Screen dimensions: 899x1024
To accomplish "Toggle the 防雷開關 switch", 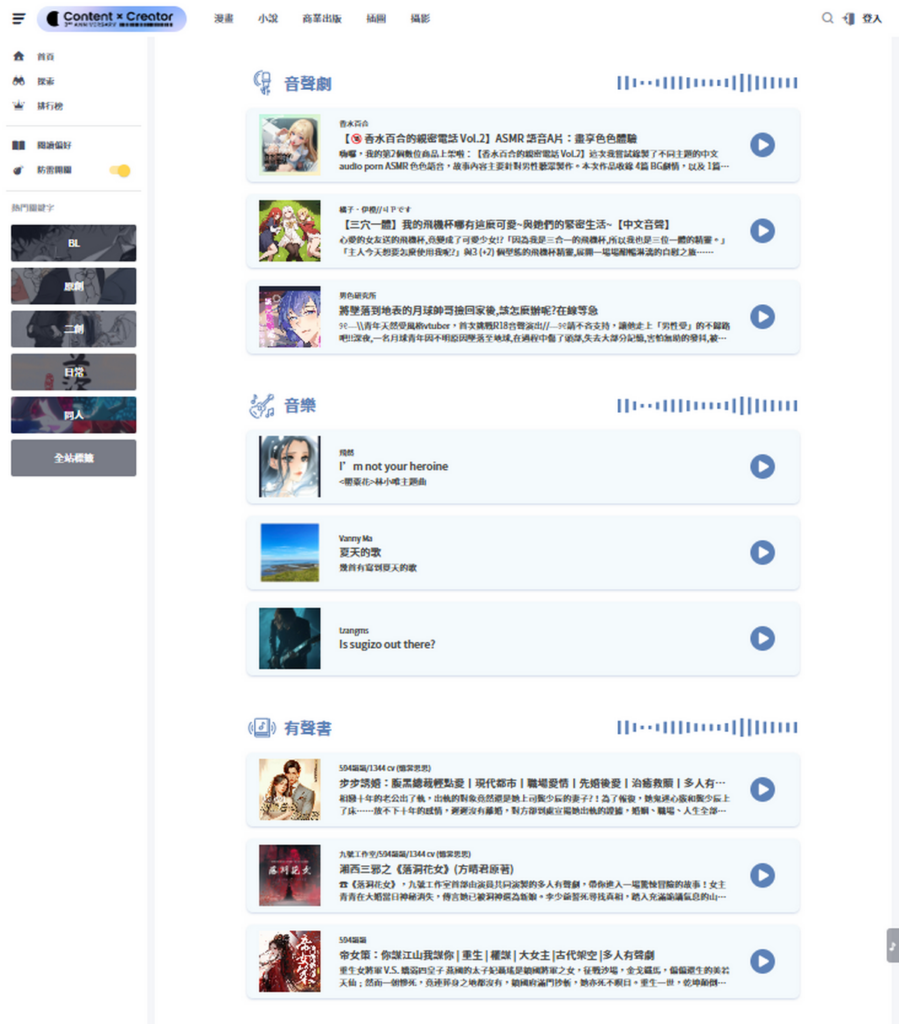I will pyautogui.click(x=119, y=170).
